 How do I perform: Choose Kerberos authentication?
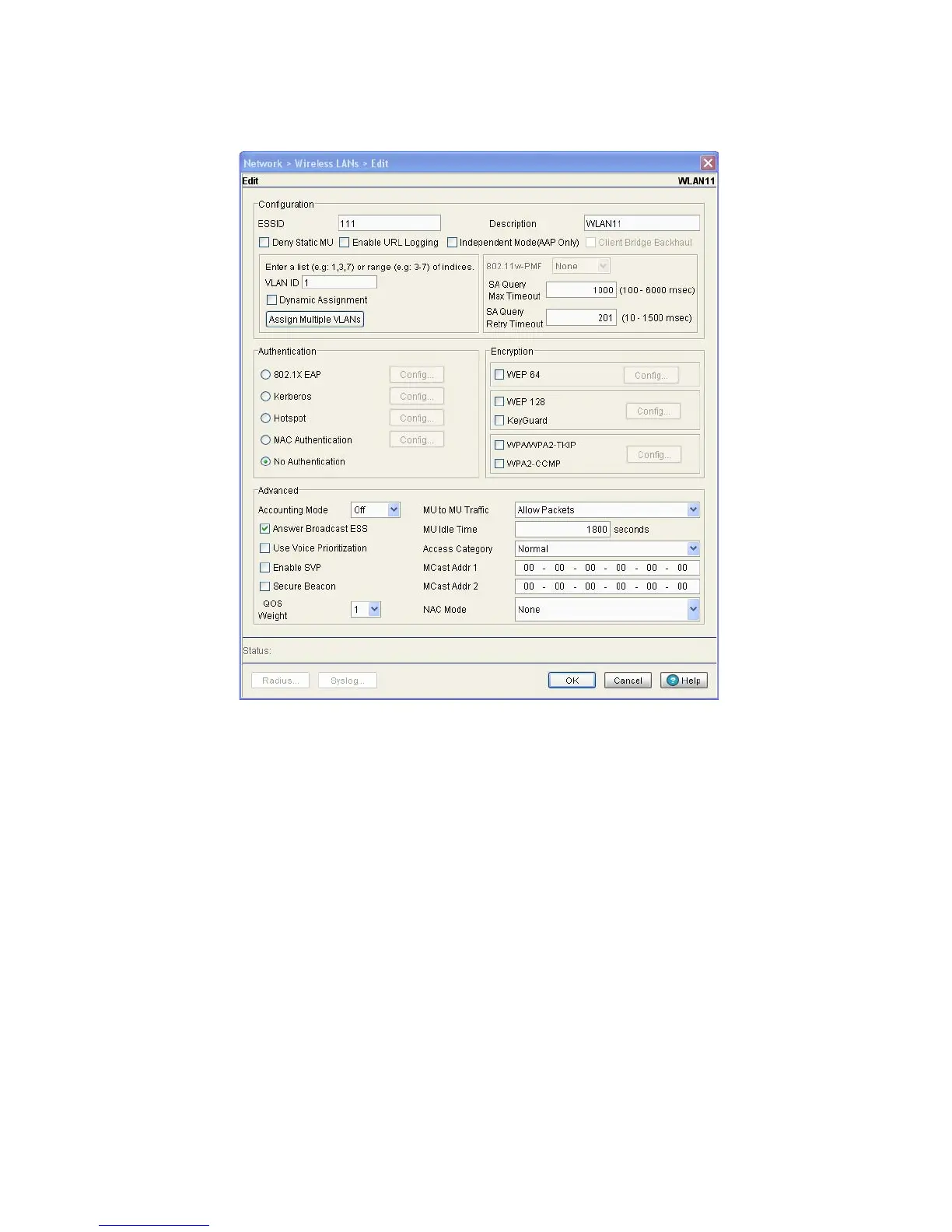click(x=265, y=397)
